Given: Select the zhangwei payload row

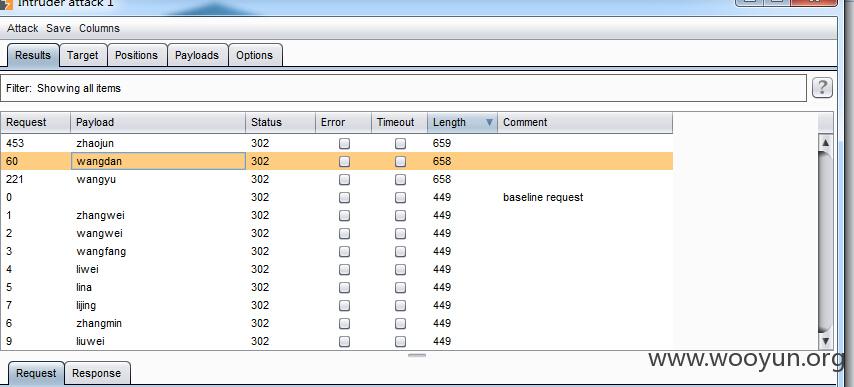Looking at the screenshot, I should click(x=337, y=216).
